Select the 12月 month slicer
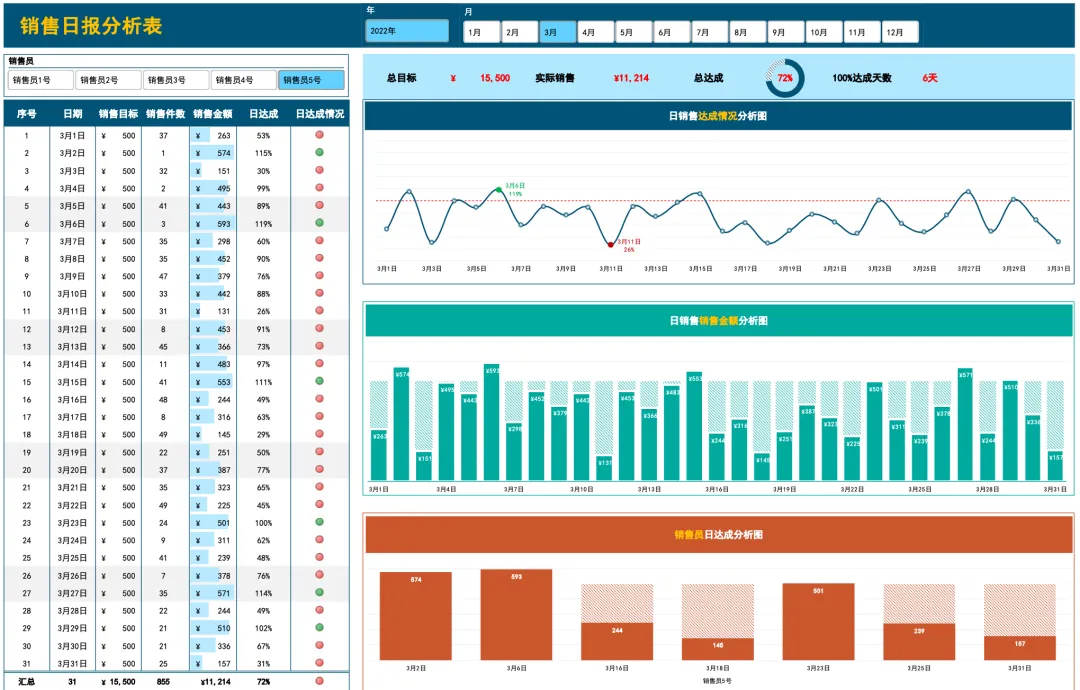 coord(900,32)
